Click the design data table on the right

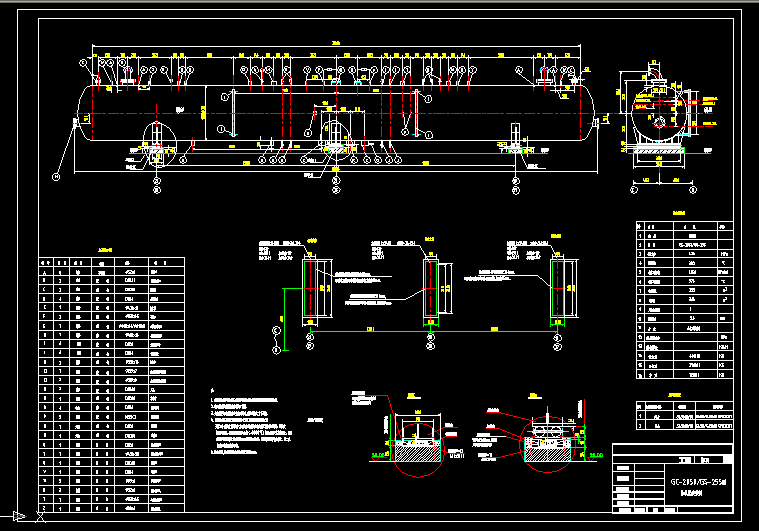[682, 300]
